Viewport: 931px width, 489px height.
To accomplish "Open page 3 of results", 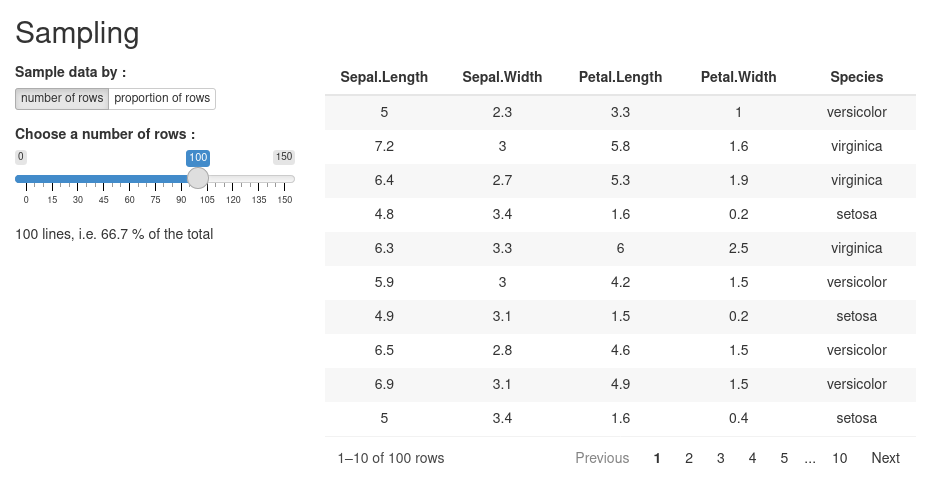I will [x=720, y=458].
